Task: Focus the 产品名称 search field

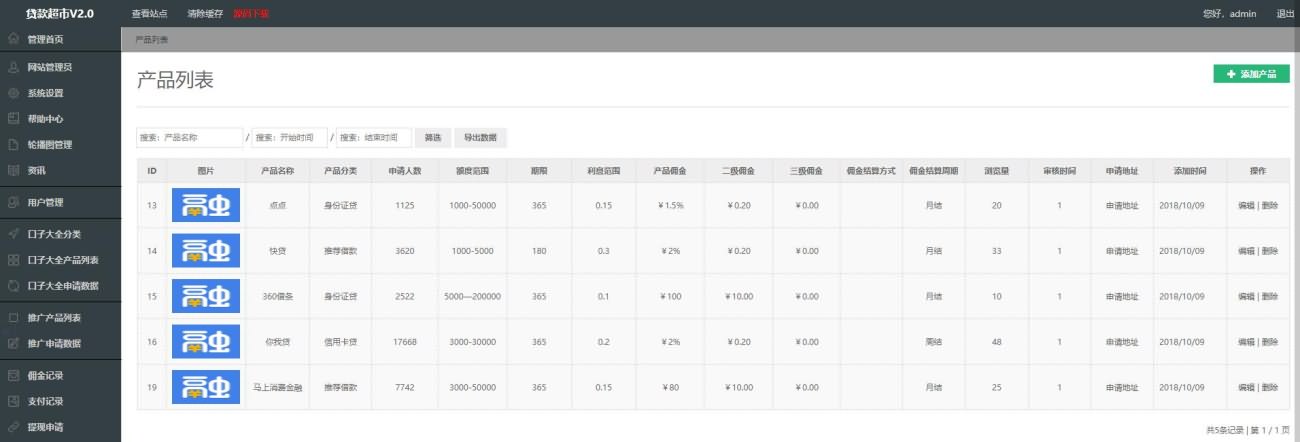Action: [x=190, y=138]
